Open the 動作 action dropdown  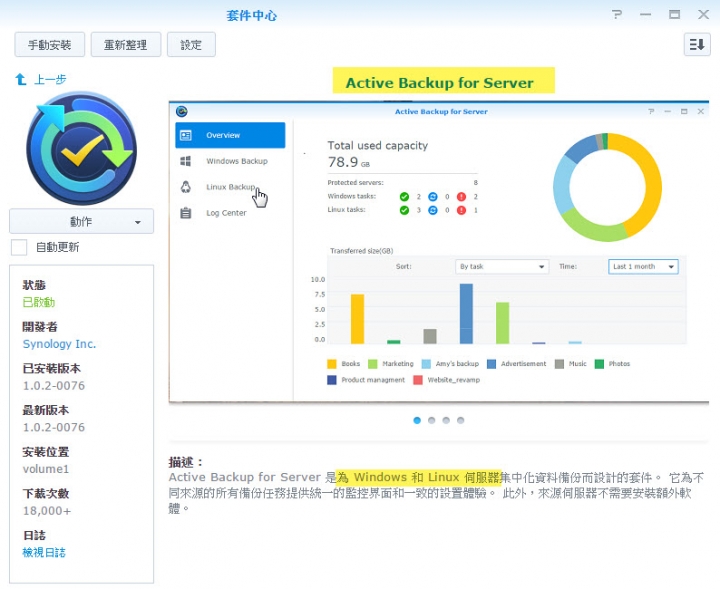coord(81,221)
